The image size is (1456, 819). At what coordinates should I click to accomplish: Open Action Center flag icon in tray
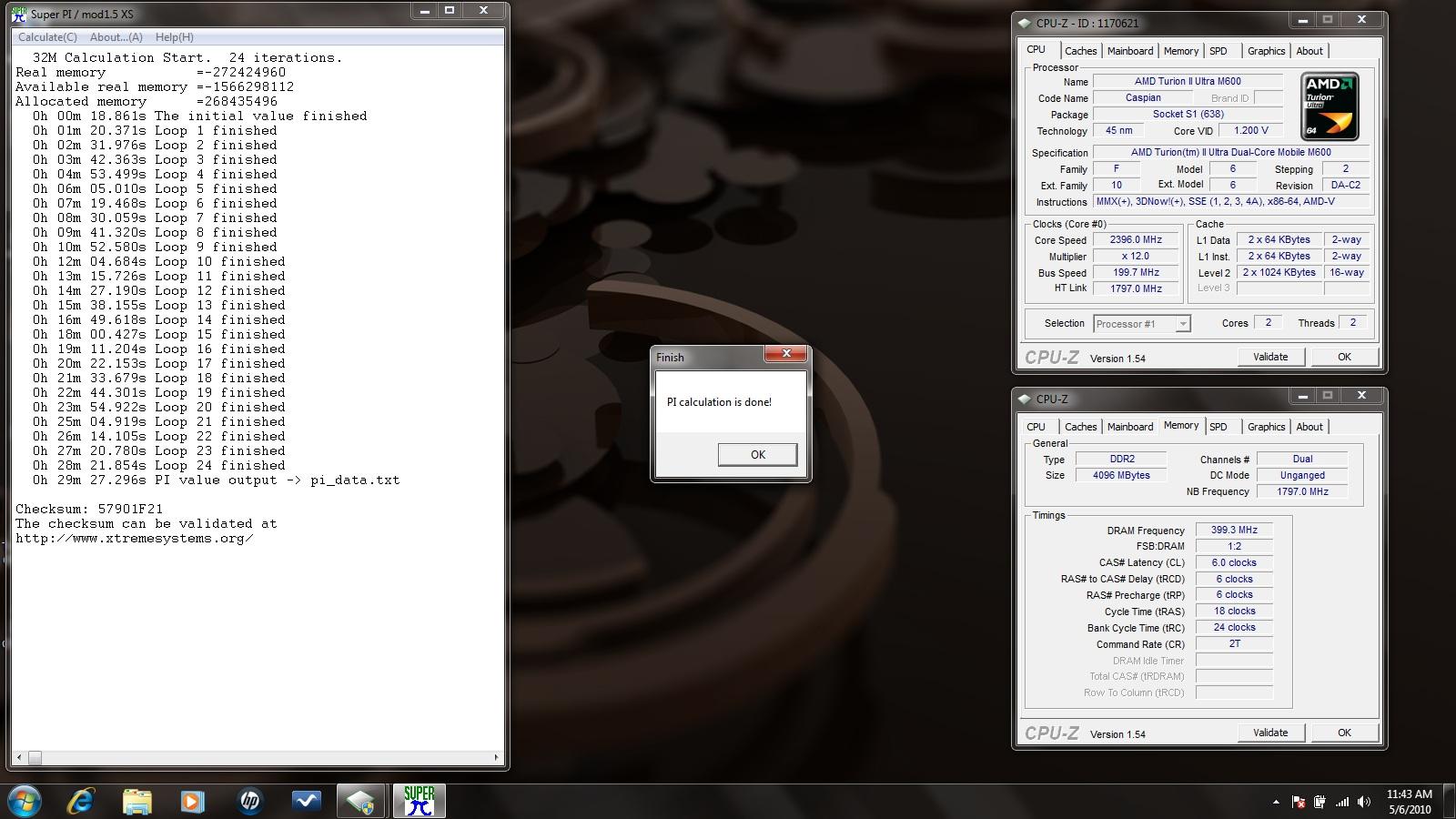[x=1299, y=802]
